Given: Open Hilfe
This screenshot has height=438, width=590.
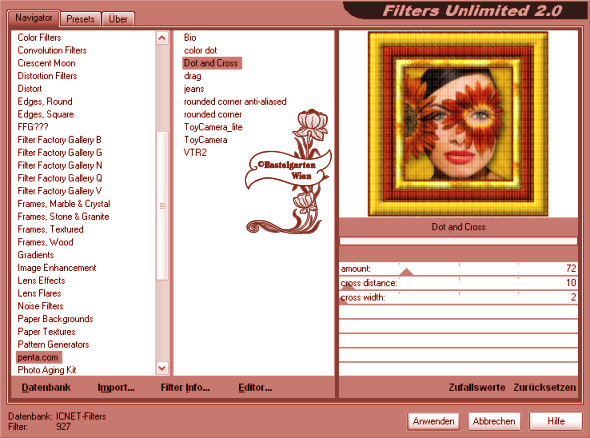Looking at the screenshot, I should (556, 421).
